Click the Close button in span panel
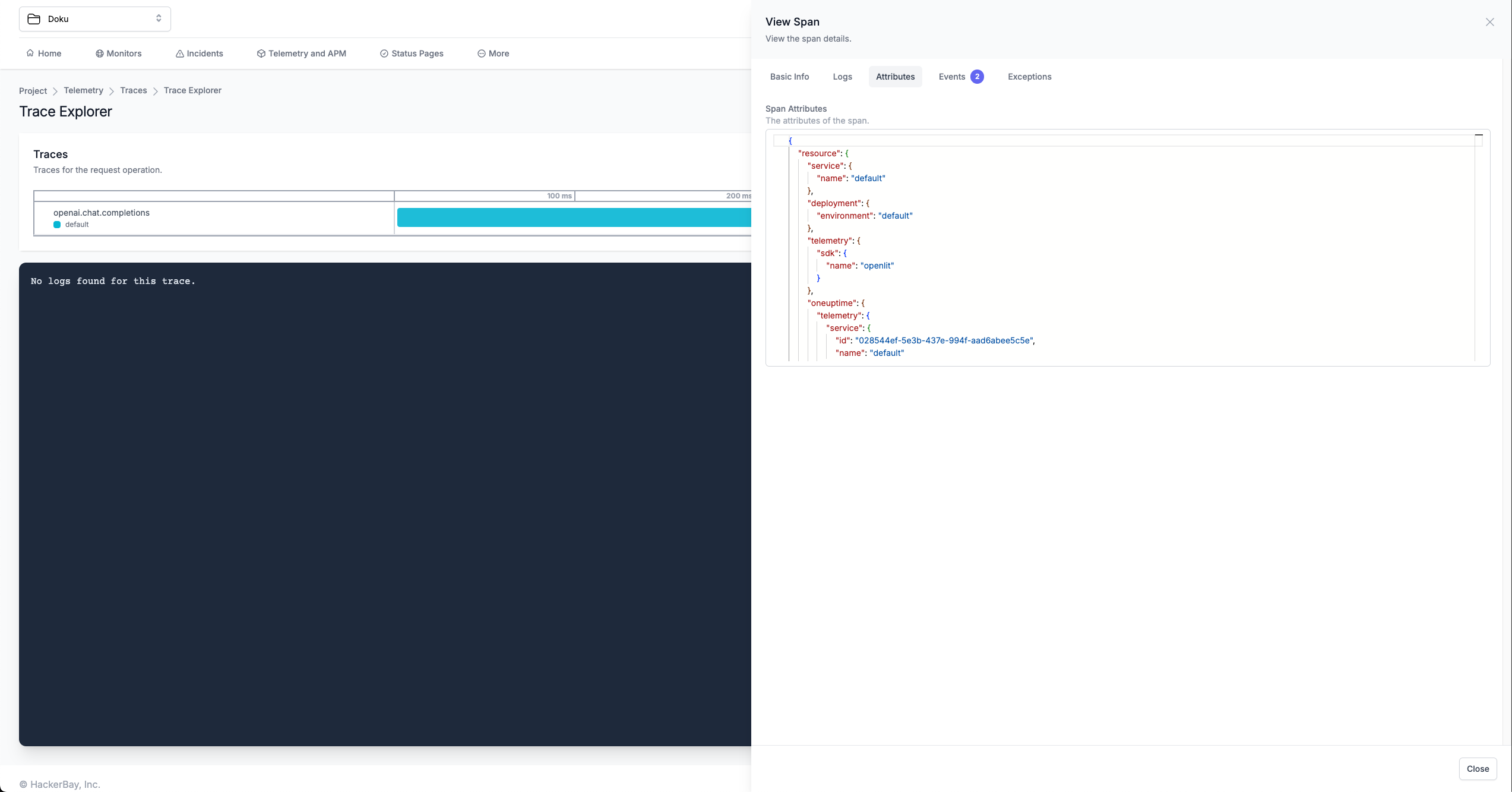 pos(1478,768)
